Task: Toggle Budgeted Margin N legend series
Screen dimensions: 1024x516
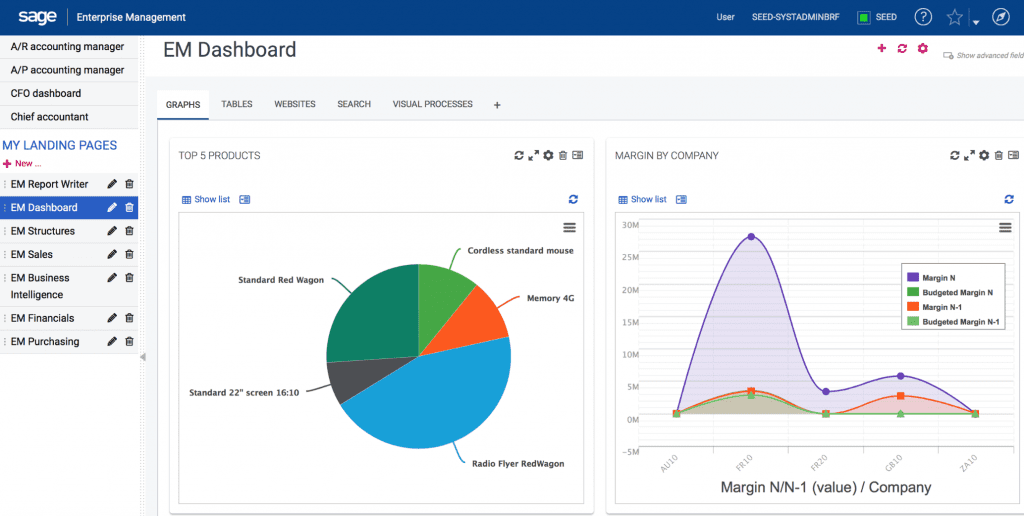Action: point(950,293)
